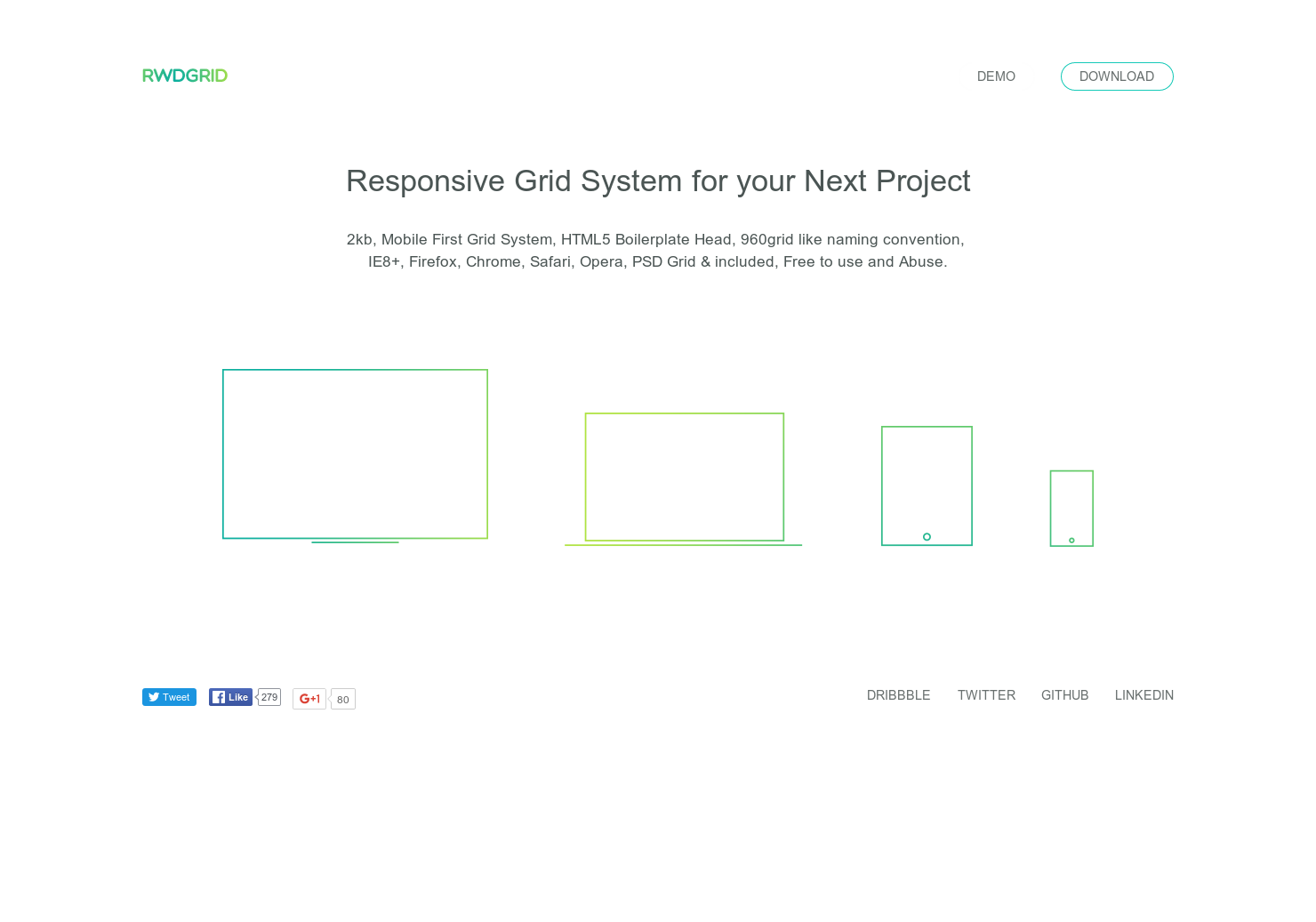Click the Like counter showing 279
This screenshot has height=922, width=1316.
coord(269,697)
